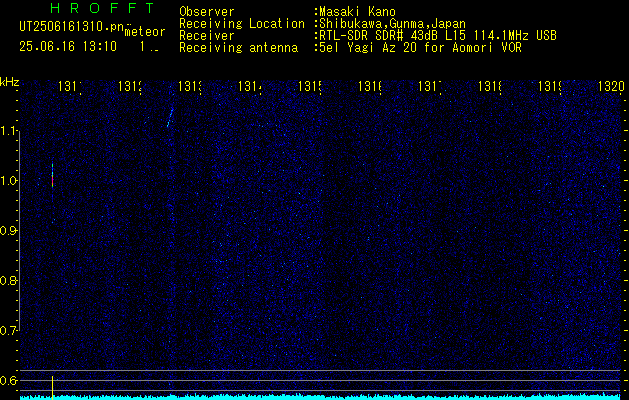Click the Receiving Location label
Viewport: 629px width, 400px height.
tap(242, 24)
